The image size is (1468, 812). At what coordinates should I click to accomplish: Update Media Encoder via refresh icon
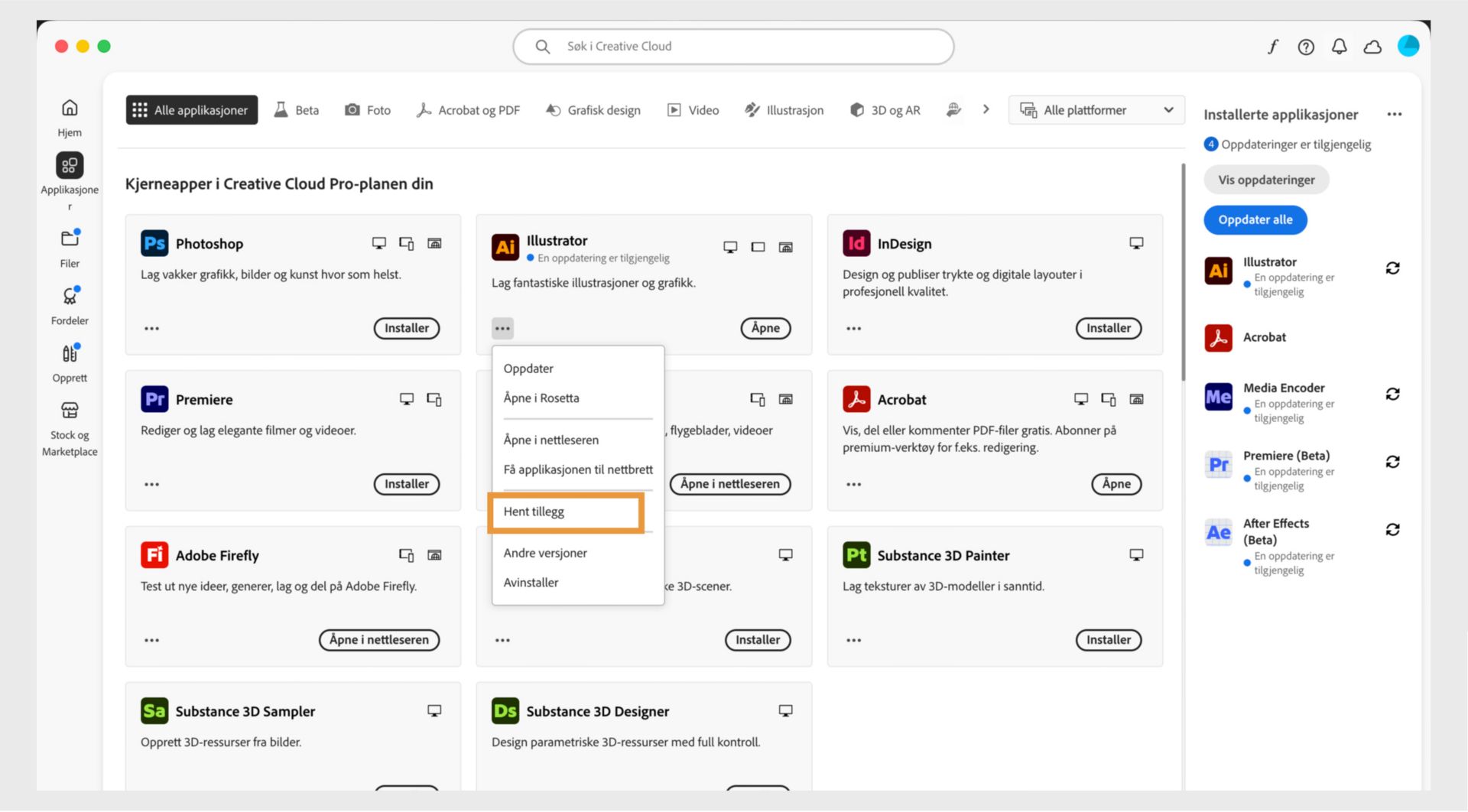[1393, 395]
